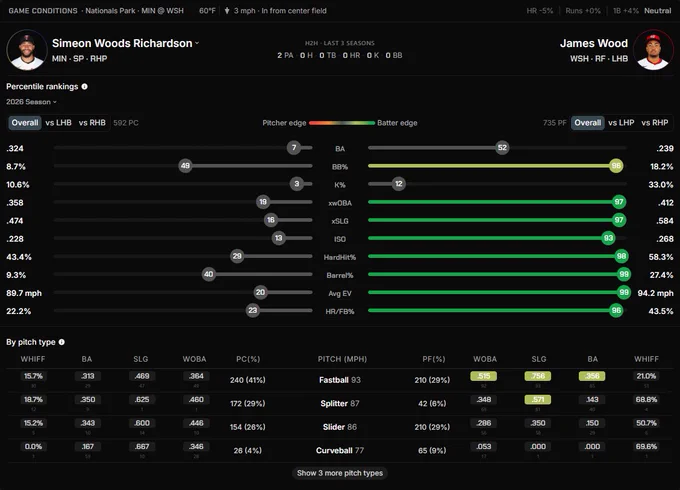Click the batter-side WHIFF column header
680x490 pixels.
tap(646, 359)
